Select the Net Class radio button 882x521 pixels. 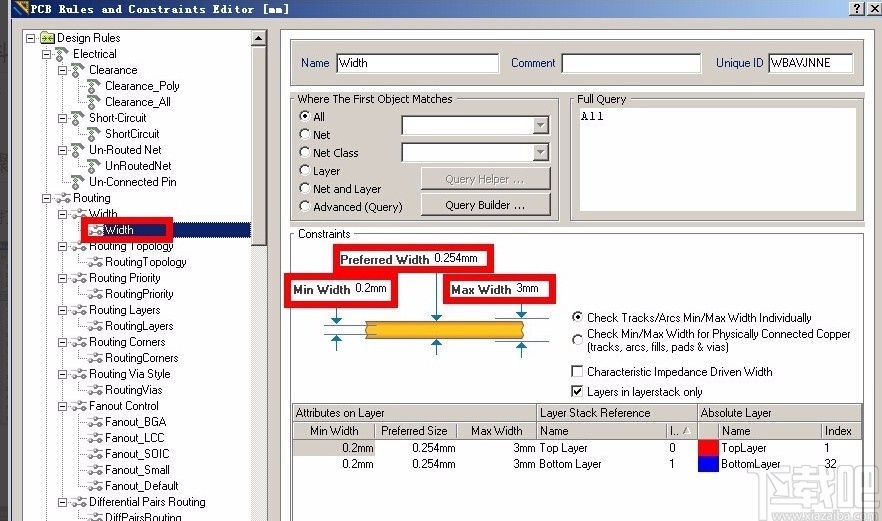pyautogui.click(x=305, y=152)
